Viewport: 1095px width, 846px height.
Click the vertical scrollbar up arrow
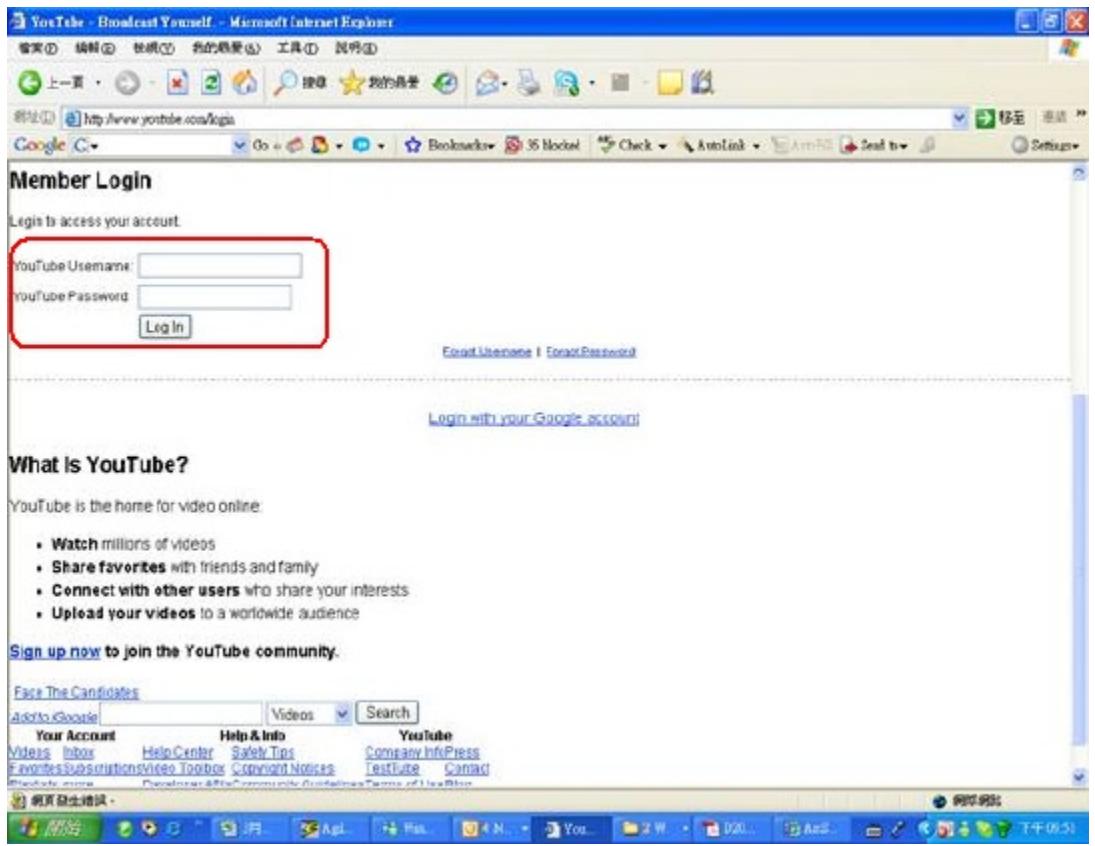click(1080, 173)
